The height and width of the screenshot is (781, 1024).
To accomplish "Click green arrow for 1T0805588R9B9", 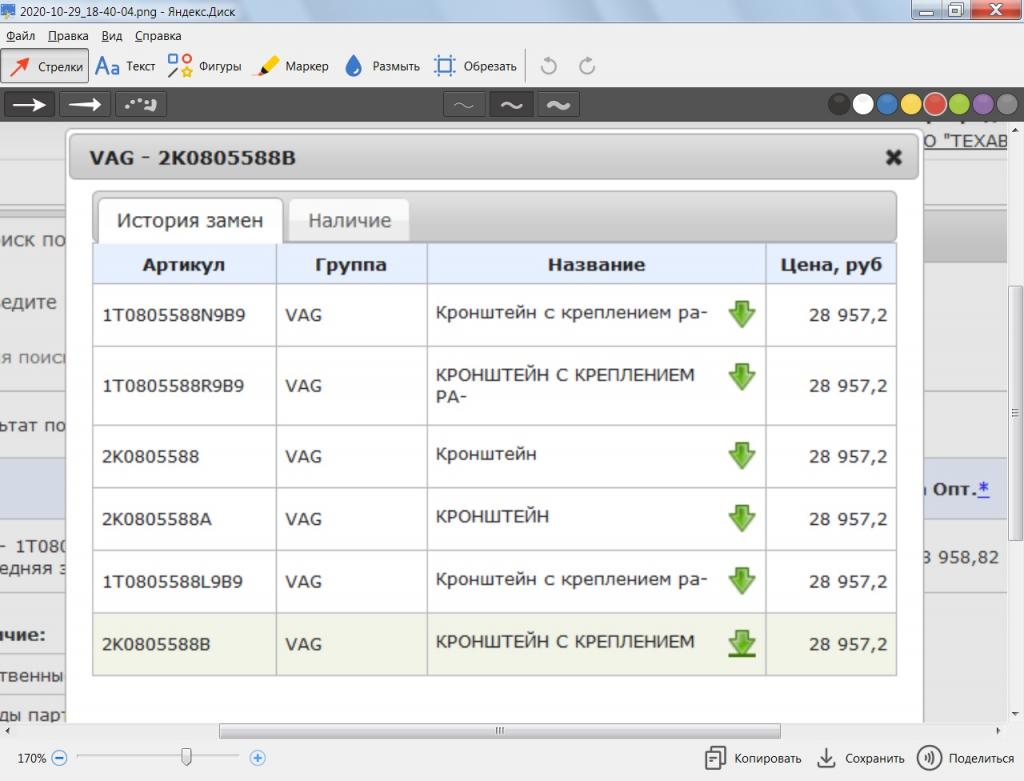I will pos(742,377).
